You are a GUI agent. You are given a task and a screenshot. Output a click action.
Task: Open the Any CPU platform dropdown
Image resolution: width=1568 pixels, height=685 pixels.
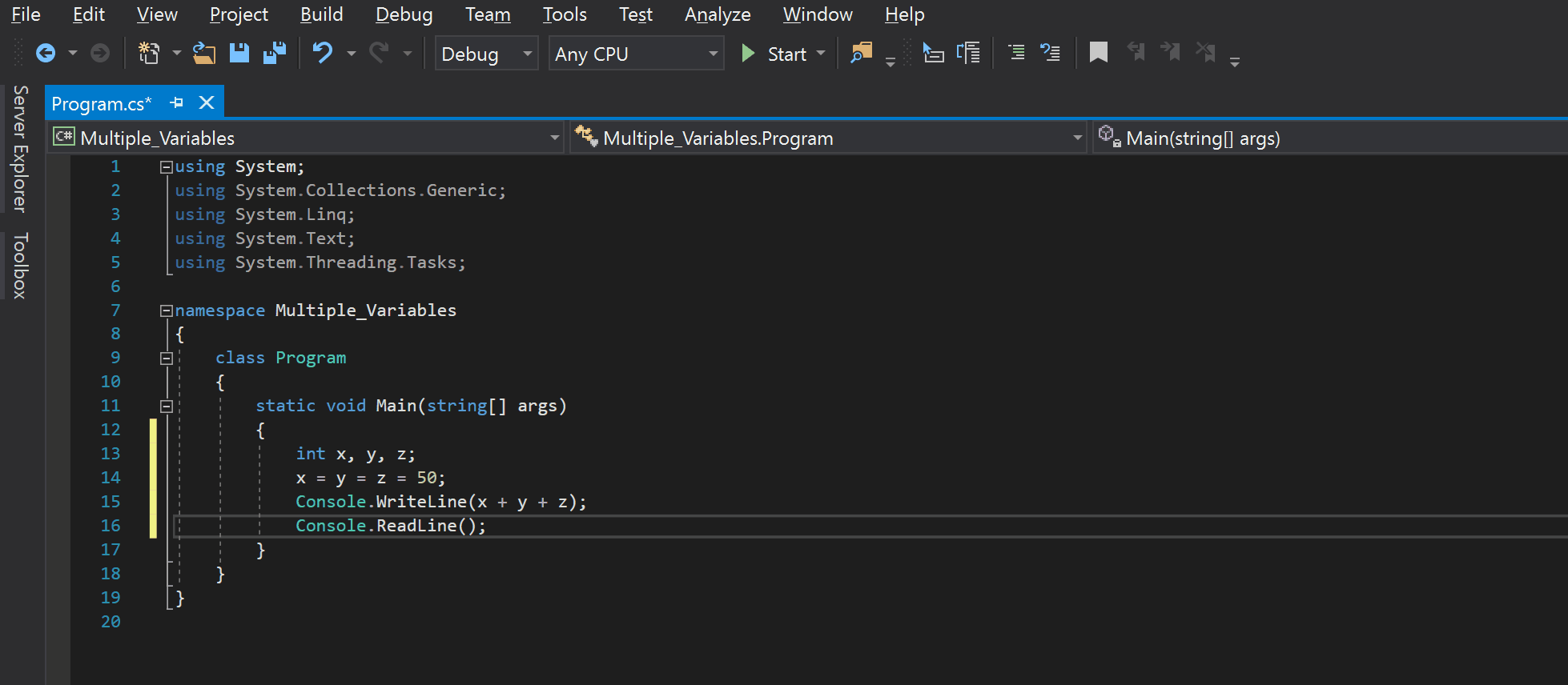[x=637, y=54]
